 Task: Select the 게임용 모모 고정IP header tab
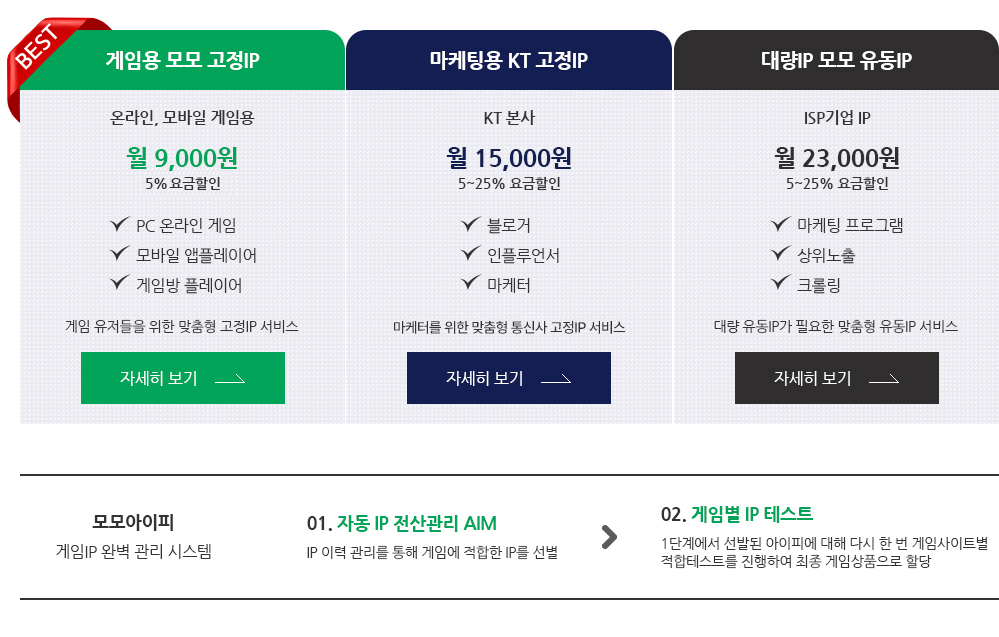point(182,60)
